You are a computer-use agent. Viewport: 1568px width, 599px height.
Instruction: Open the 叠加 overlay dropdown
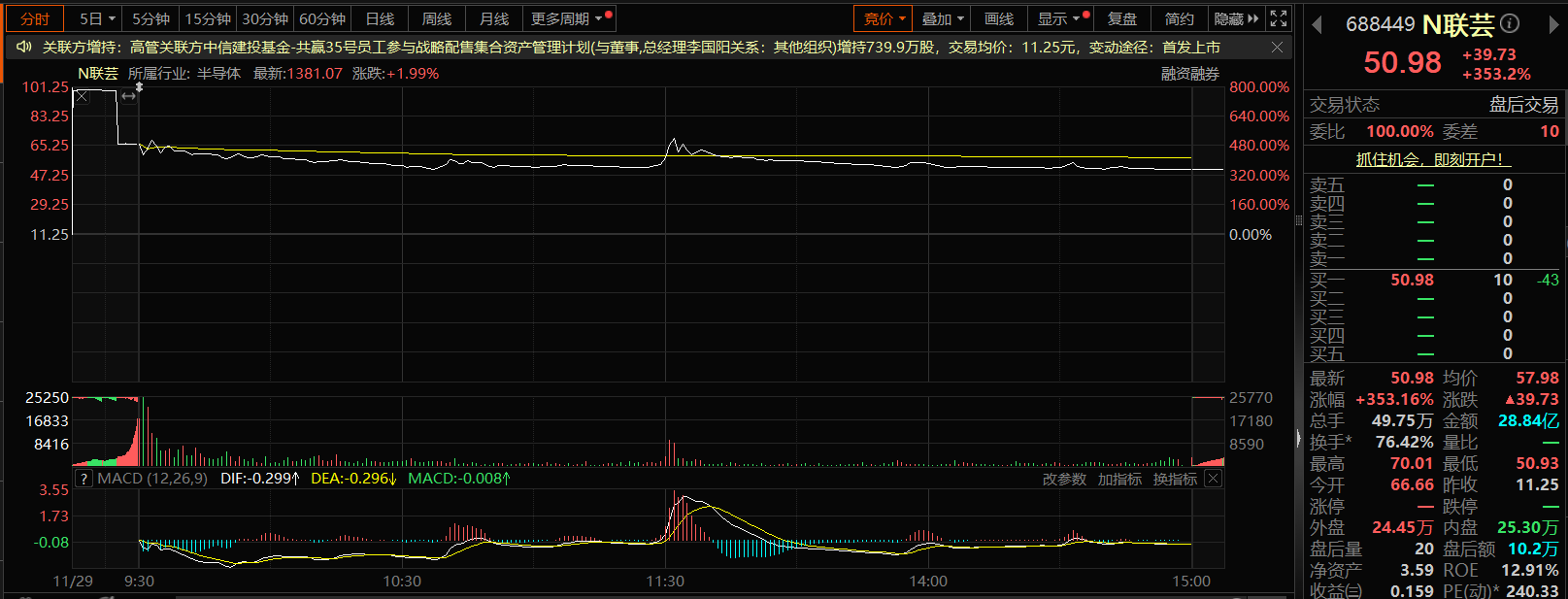[x=942, y=18]
